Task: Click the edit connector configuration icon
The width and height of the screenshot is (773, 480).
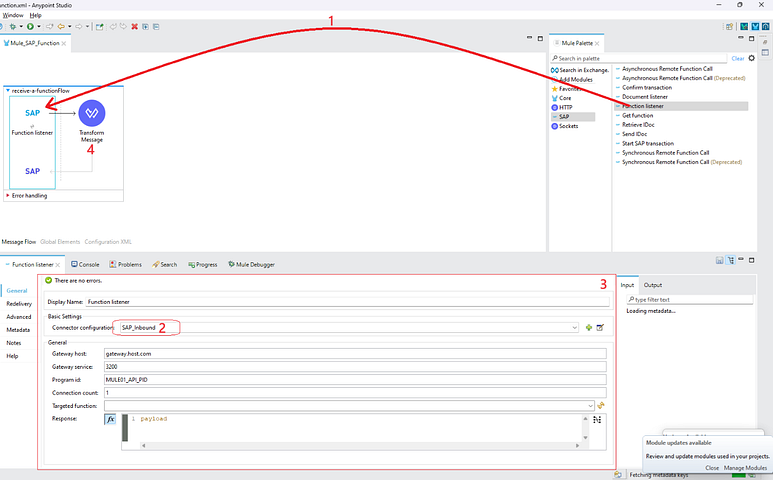Action: [x=600, y=327]
